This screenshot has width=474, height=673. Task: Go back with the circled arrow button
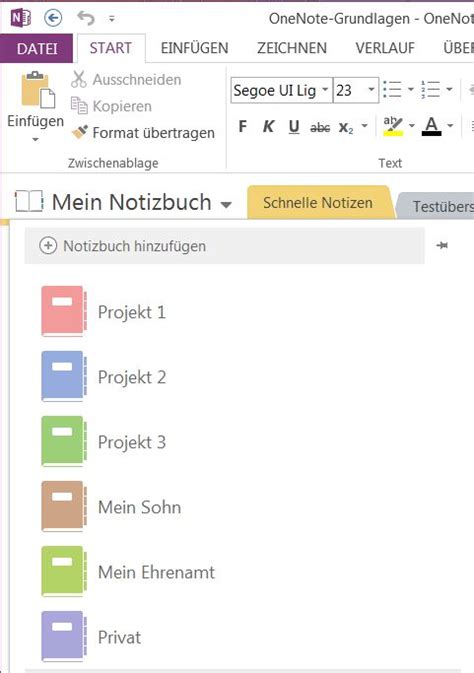click(x=53, y=18)
